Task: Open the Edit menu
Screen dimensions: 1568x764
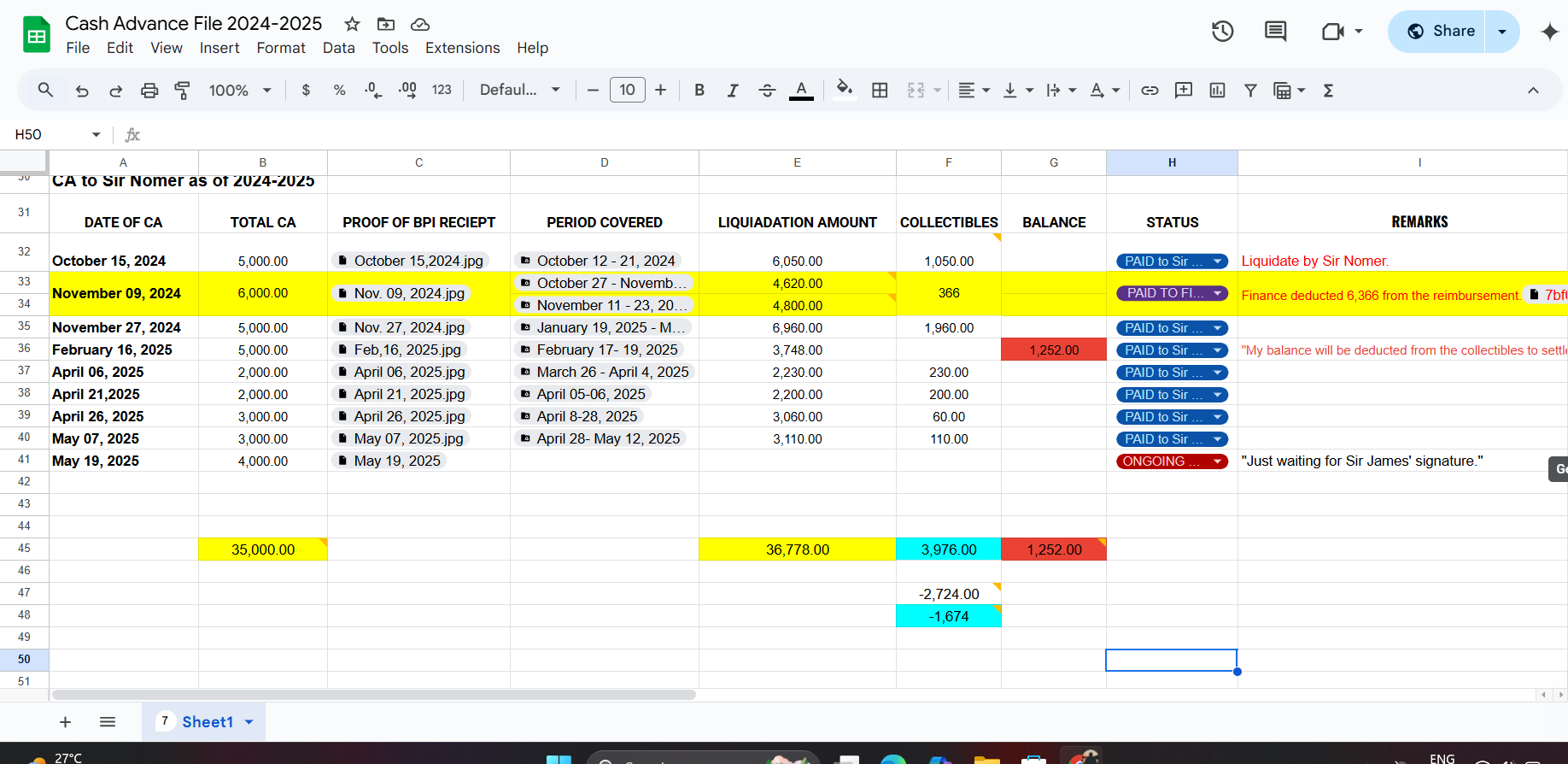Action: pyautogui.click(x=120, y=48)
